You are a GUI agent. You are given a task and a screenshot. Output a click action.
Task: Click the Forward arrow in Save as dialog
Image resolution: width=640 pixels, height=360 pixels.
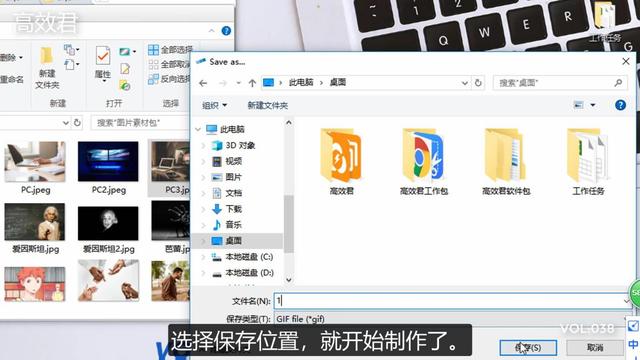222,83
